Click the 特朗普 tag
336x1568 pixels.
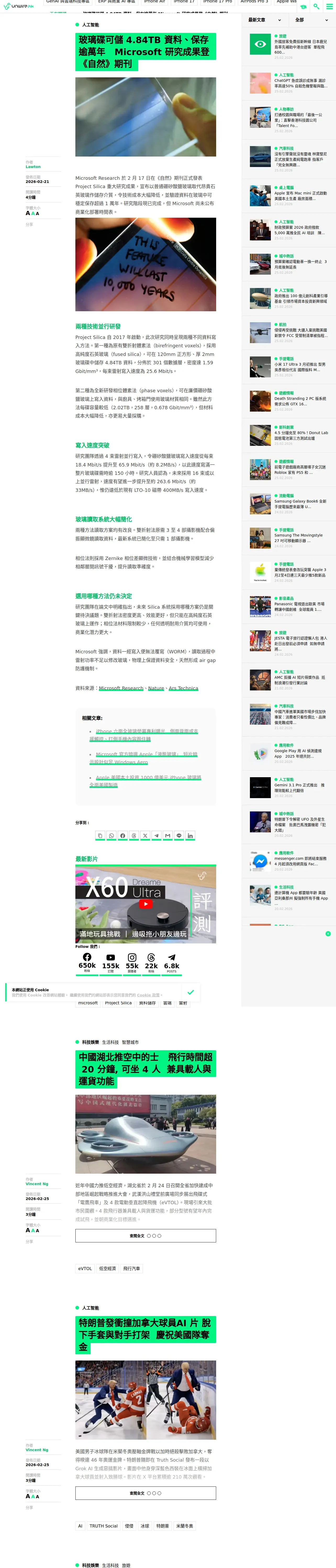point(163,1525)
